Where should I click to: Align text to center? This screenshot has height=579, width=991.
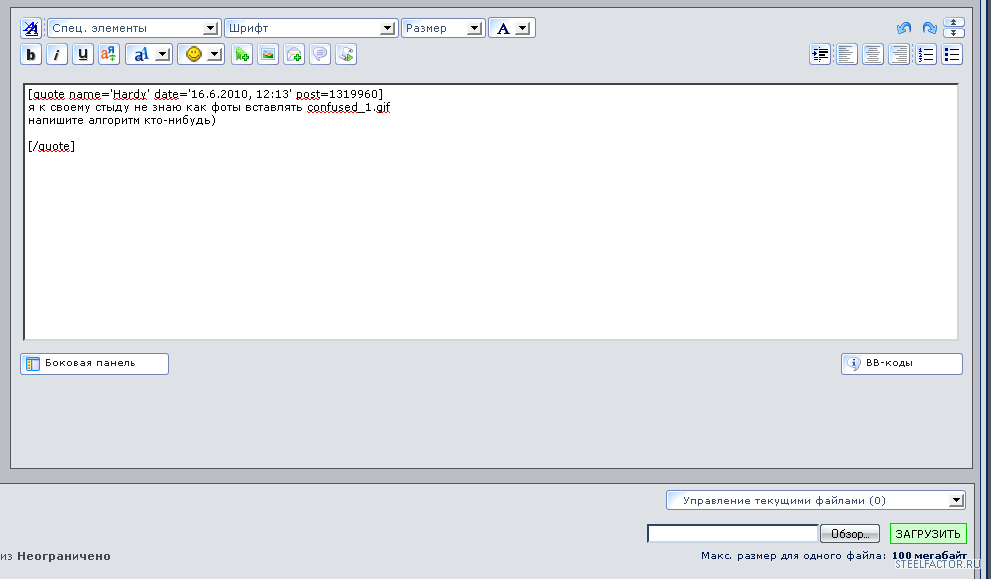click(873, 55)
